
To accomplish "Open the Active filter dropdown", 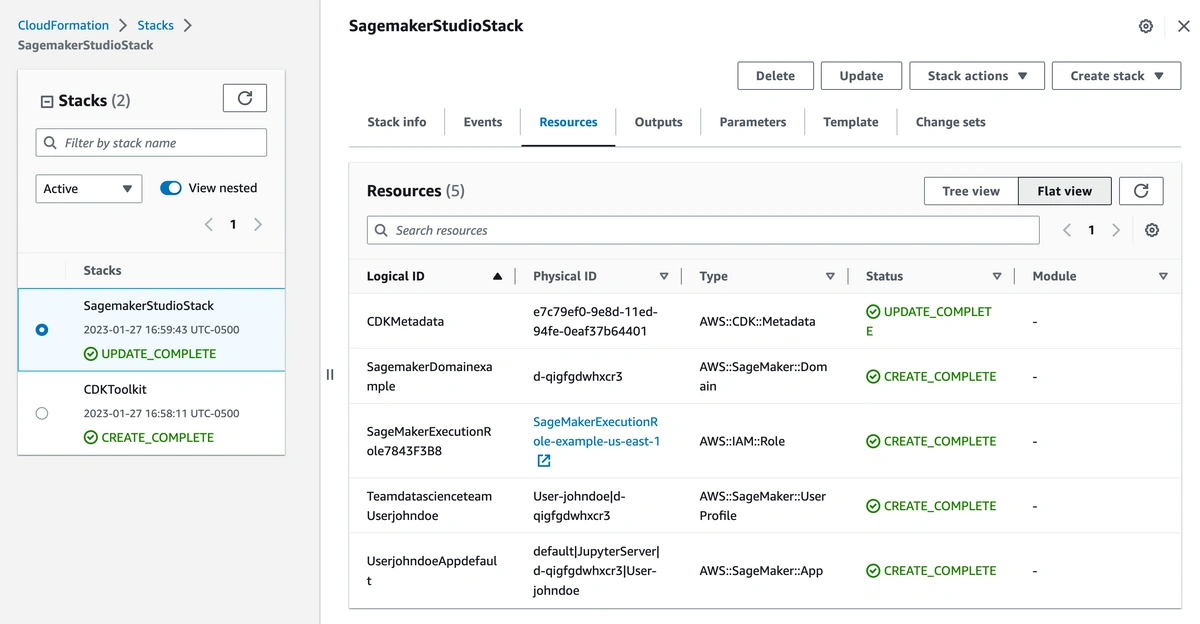I will tap(89, 188).
